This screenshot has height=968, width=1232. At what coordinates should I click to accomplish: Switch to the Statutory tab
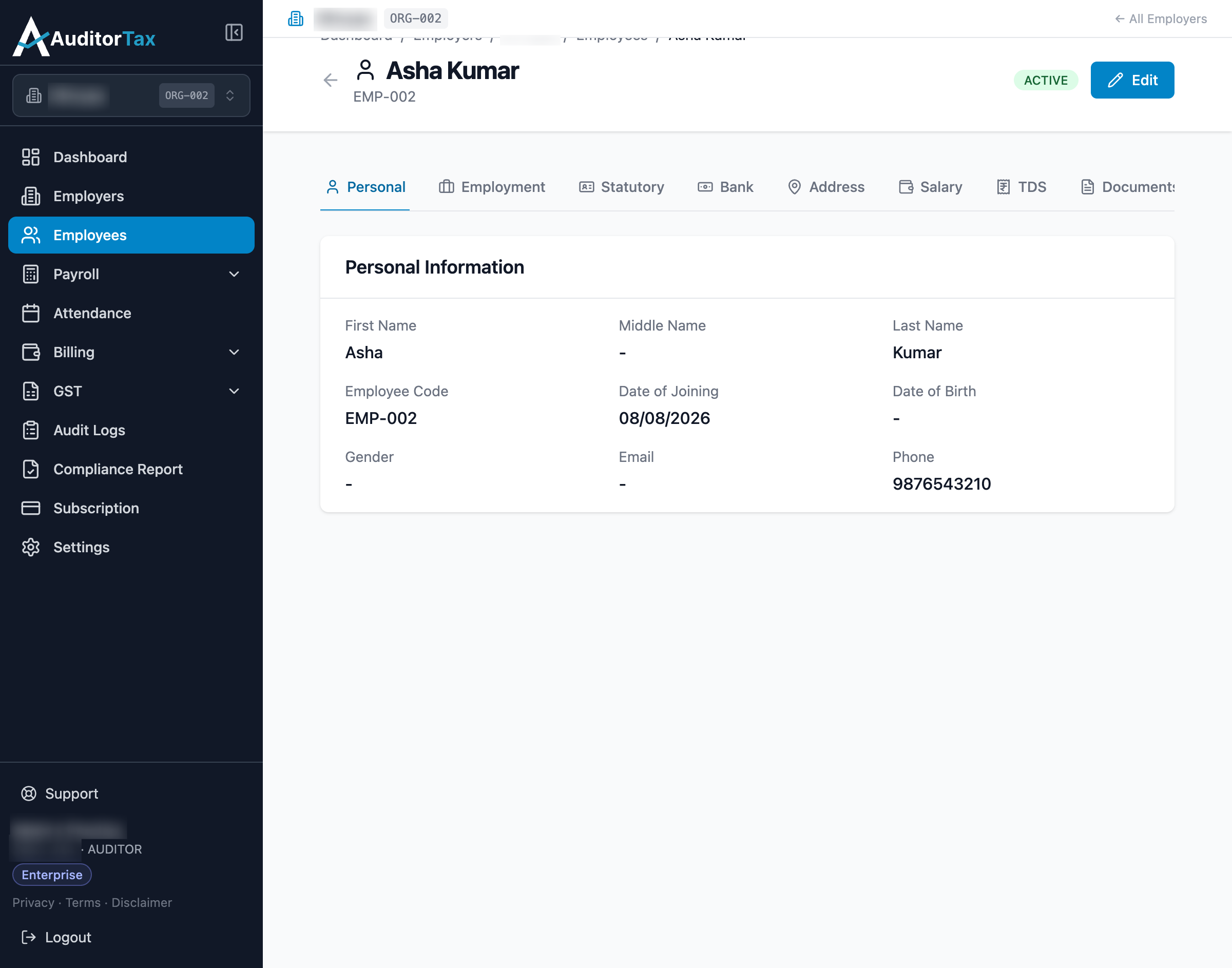tap(621, 187)
